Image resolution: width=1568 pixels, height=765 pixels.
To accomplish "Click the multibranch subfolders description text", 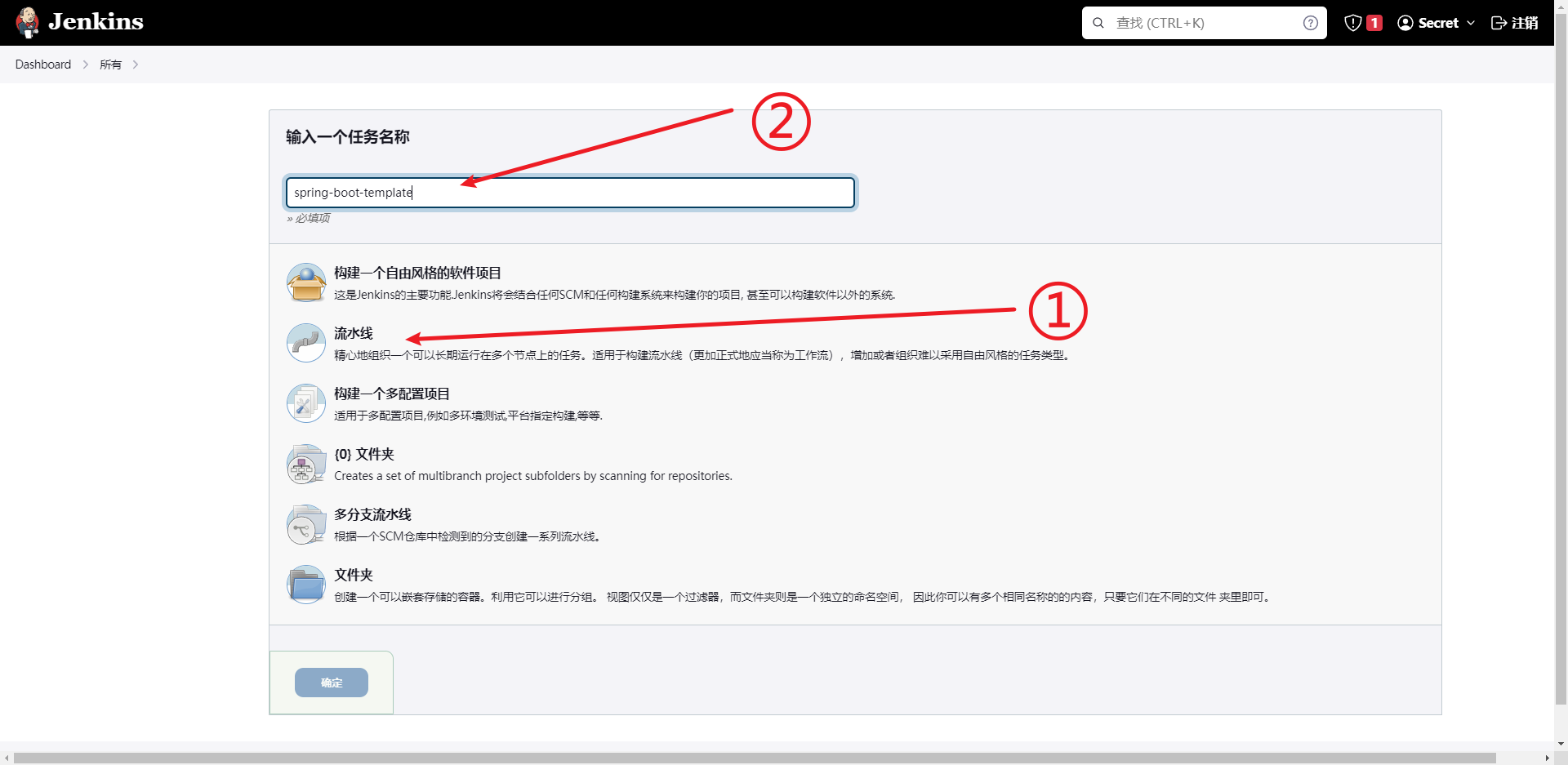I will pyautogui.click(x=533, y=476).
